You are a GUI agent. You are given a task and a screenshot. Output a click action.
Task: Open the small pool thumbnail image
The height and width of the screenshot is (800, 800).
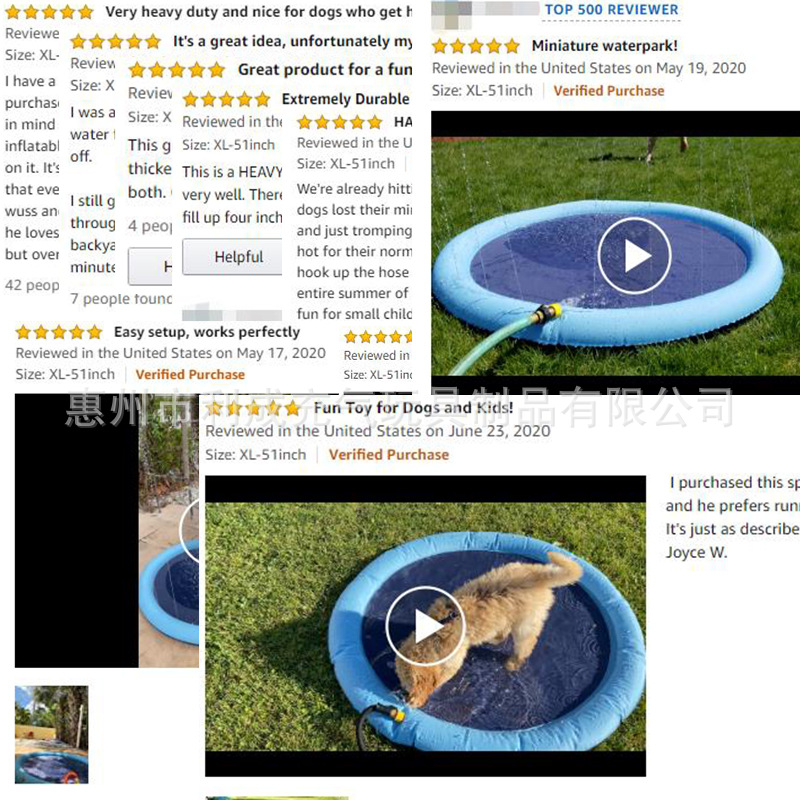point(52,734)
